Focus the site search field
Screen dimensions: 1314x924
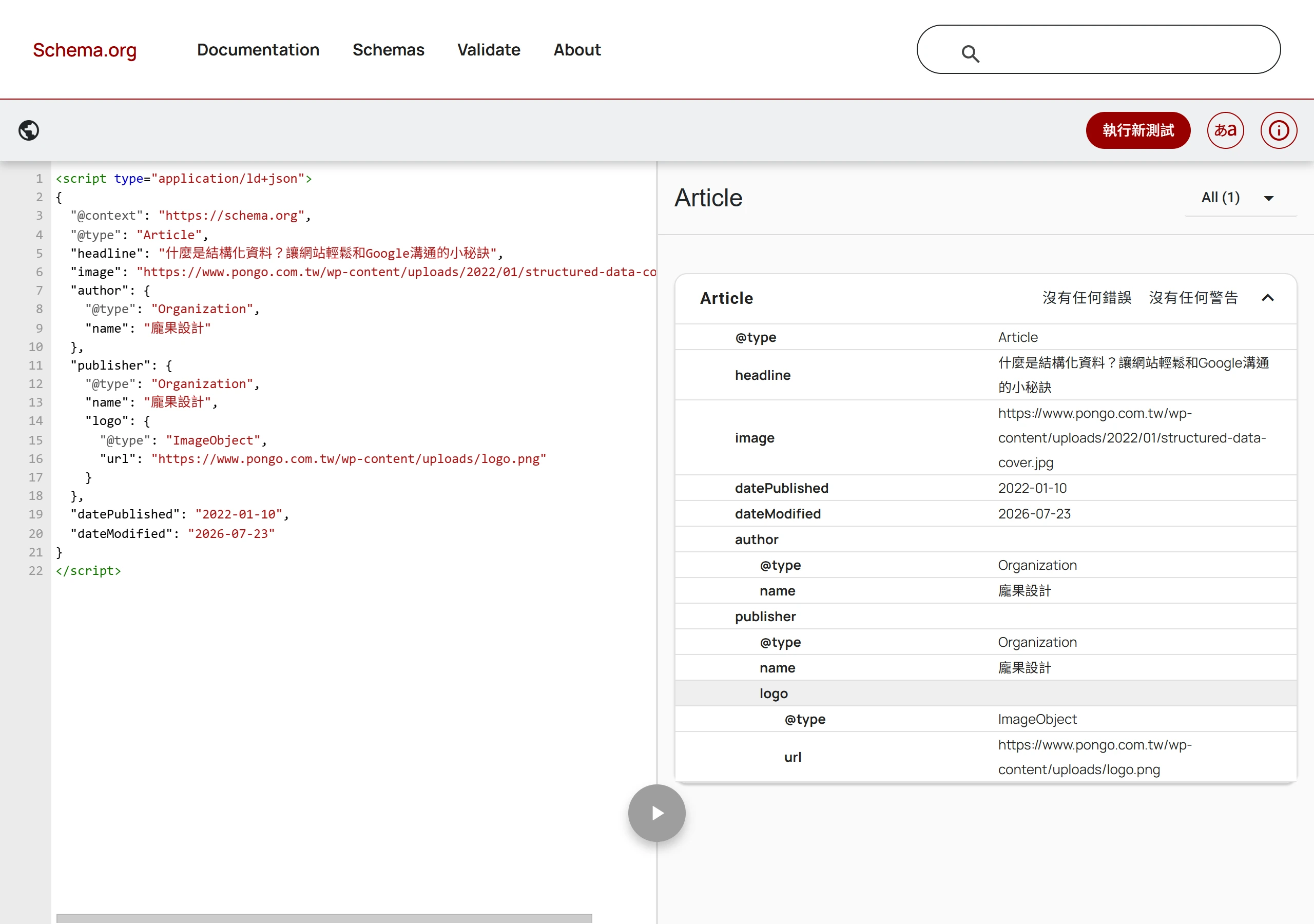coord(1098,49)
